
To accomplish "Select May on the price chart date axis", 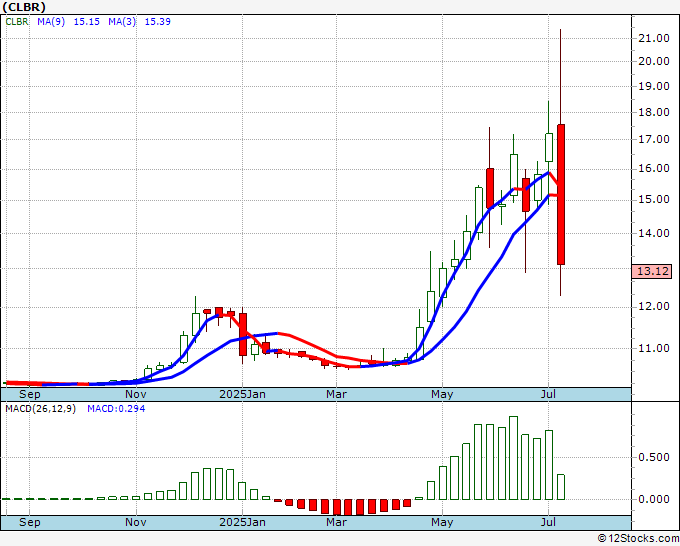I will 442,394.
